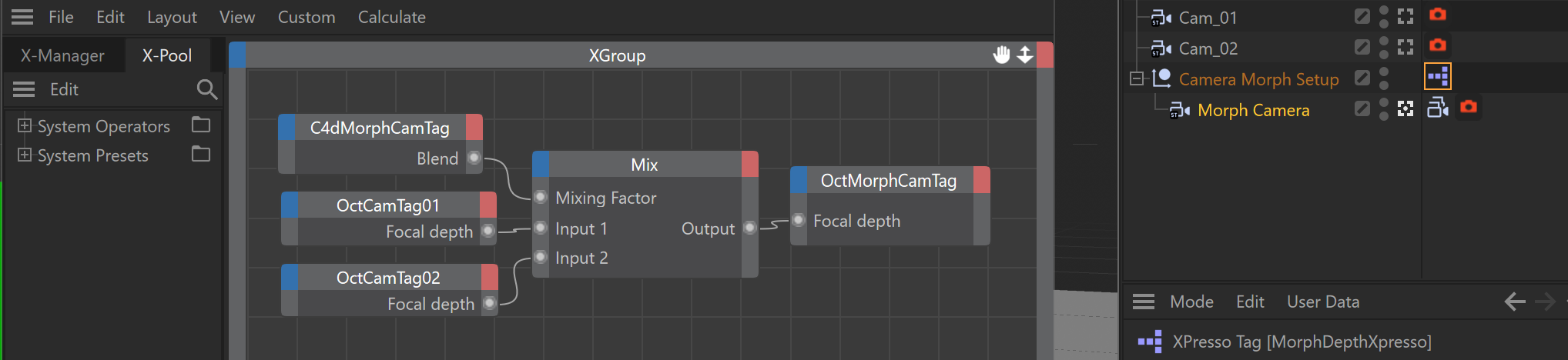The image size is (1568, 360).
Task: Click the XPresso tag on Camera Morph Setup
Action: pos(1437,77)
